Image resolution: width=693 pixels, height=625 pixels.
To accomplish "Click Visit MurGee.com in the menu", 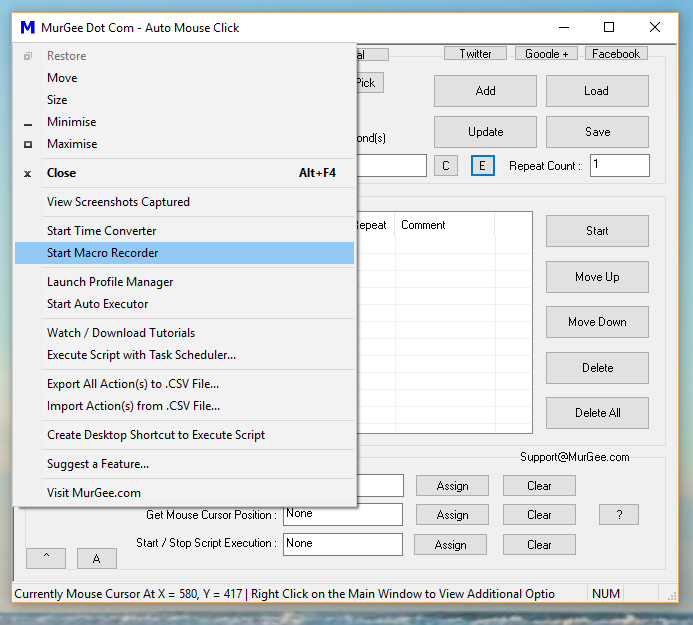I will 94,493.
